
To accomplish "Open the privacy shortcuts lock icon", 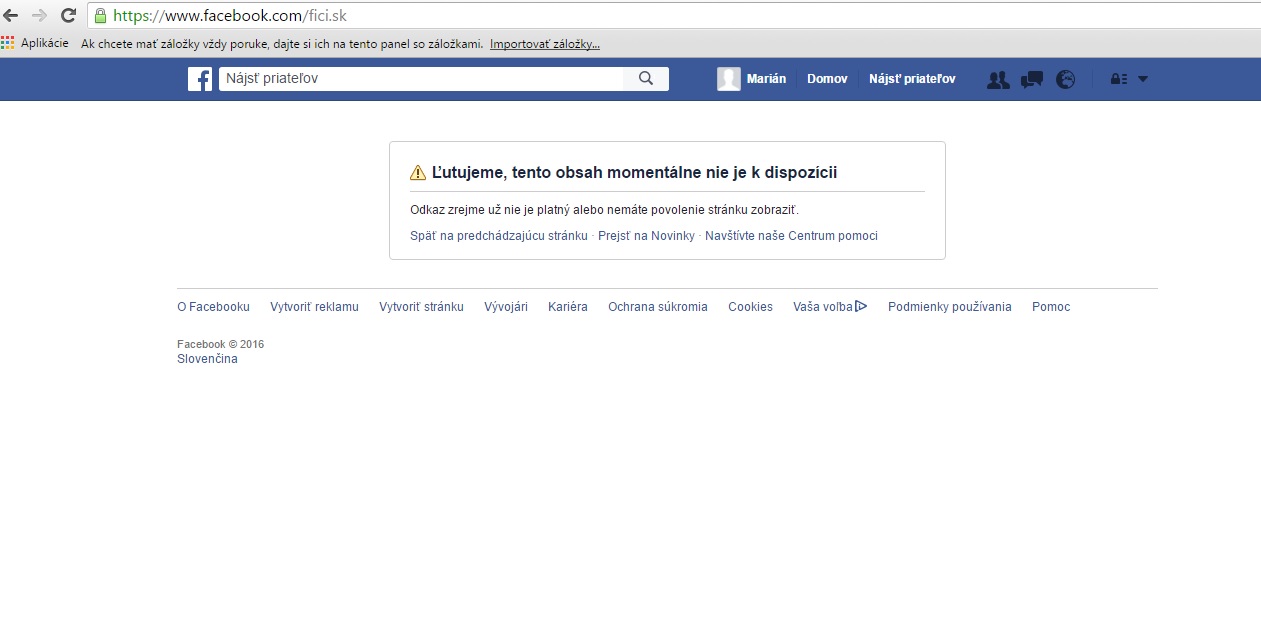I will point(1119,80).
